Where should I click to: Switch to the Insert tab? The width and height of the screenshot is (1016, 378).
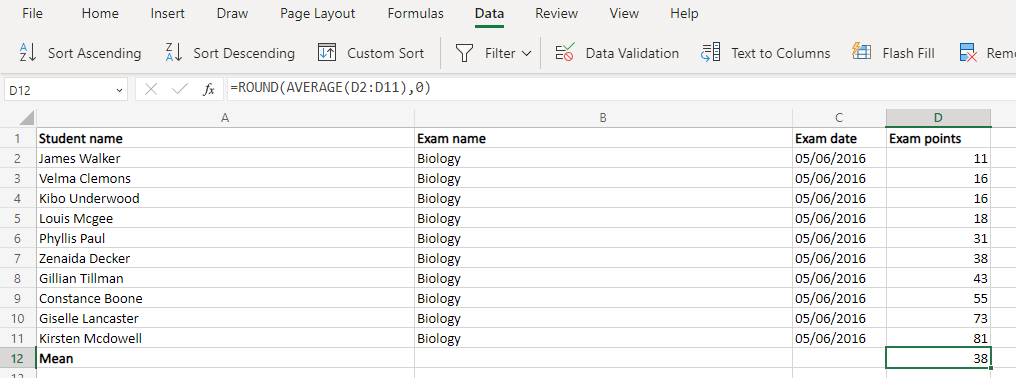(167, 14)
